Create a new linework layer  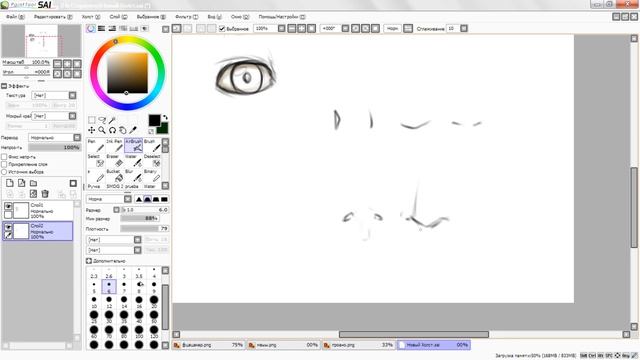coord(22,183)
